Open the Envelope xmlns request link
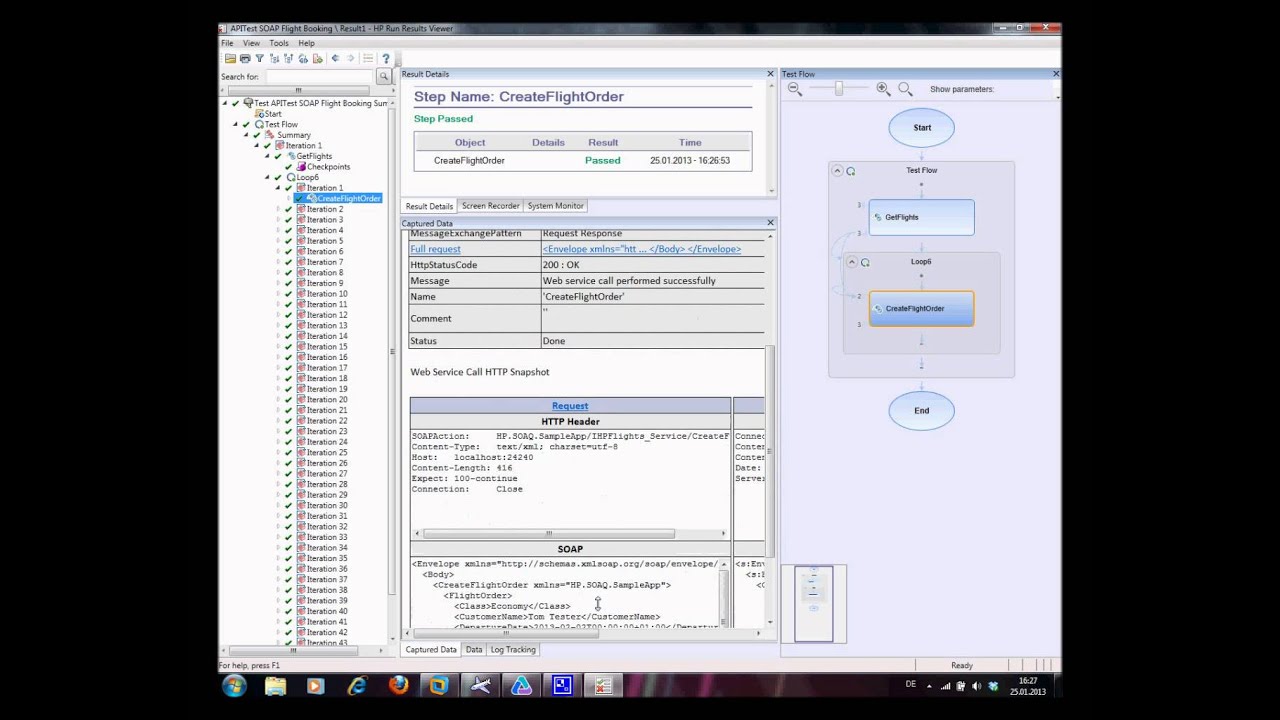This screenshot has width=1280, height=720. 642,249
